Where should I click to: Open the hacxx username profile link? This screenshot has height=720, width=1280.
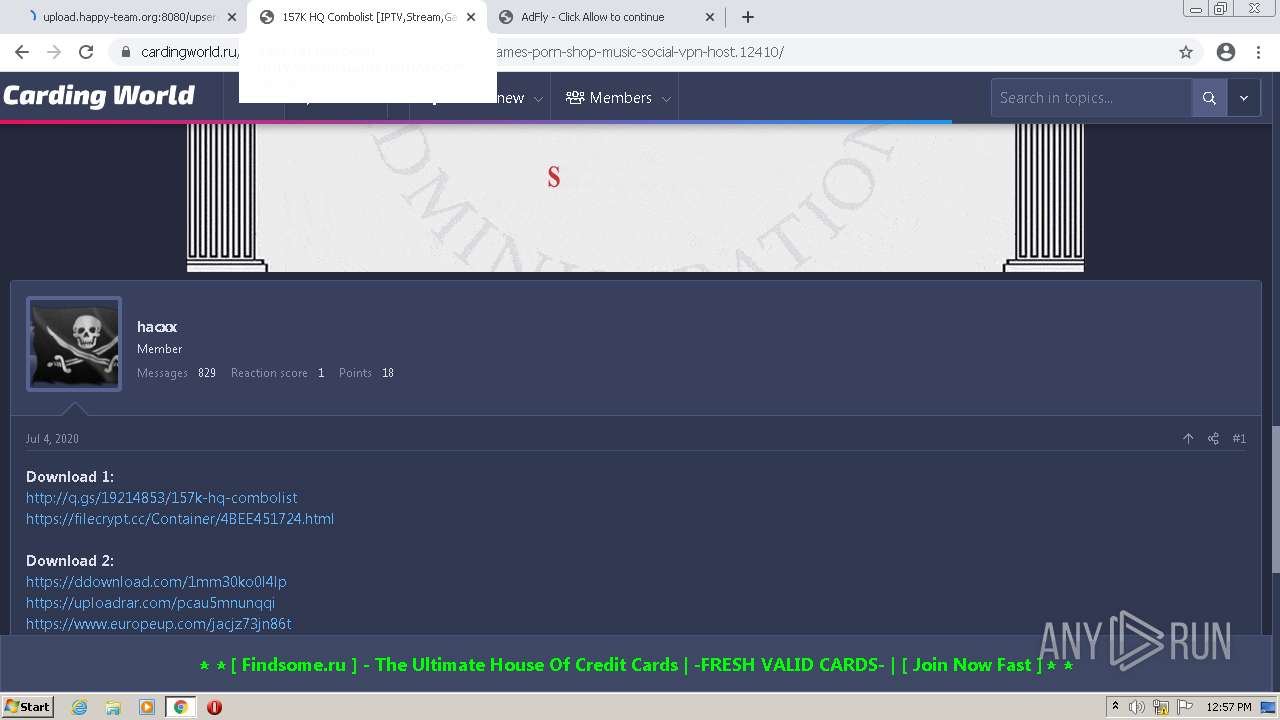(157, 327)
